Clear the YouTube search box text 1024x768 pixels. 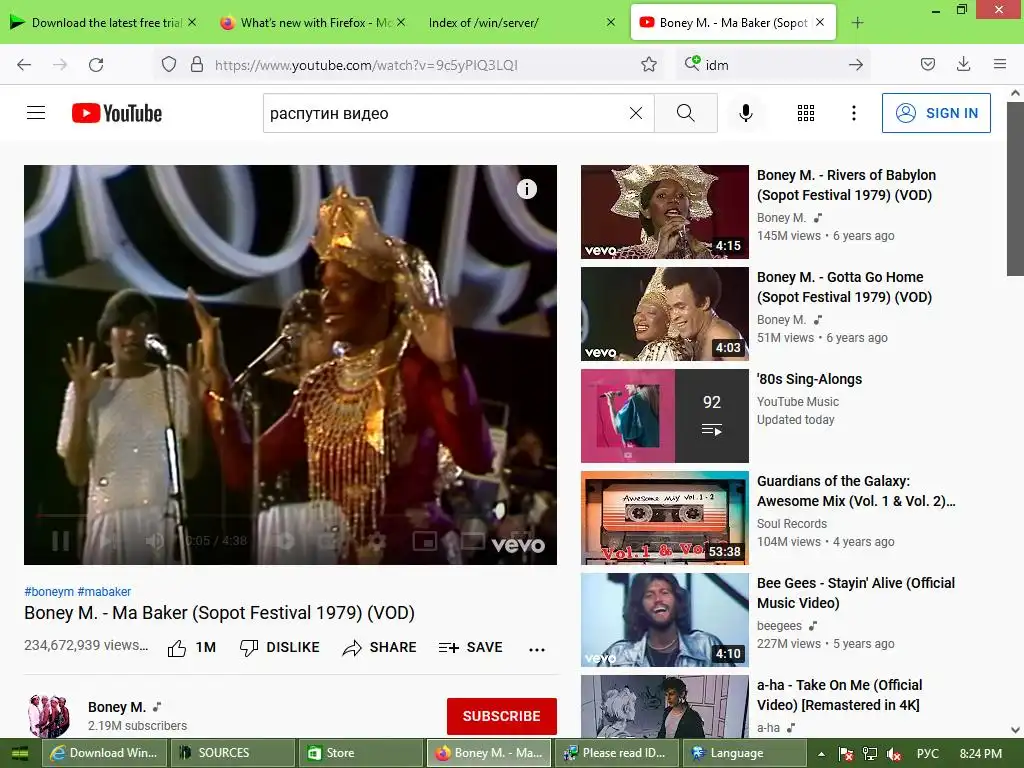[x=635, y=113]
